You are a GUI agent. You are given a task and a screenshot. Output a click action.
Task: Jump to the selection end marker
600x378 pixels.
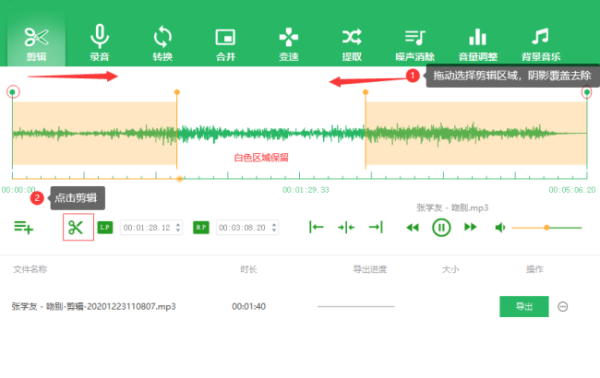click(376, 227)
